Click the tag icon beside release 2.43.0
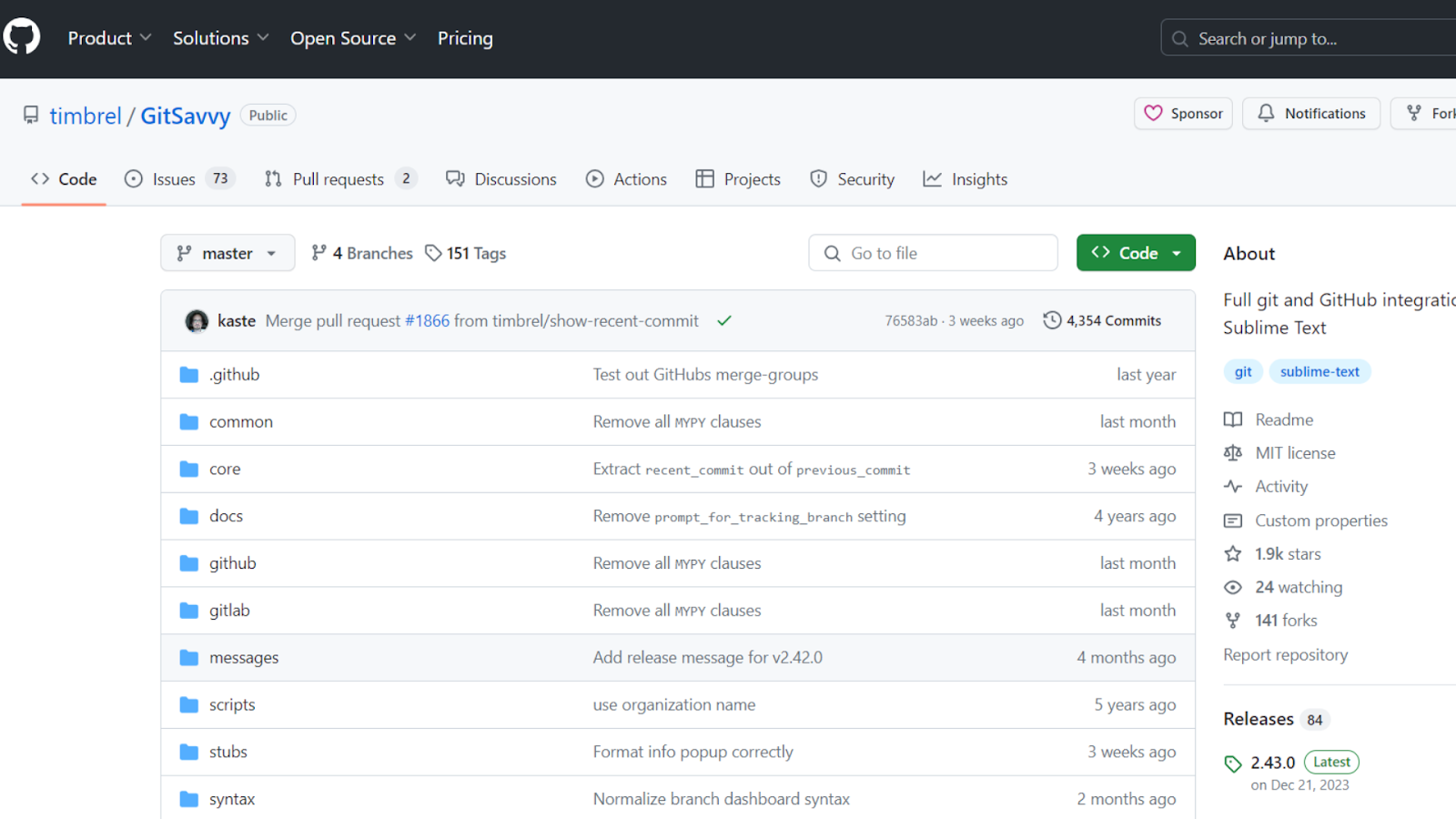This screenshot has width=1456, height=819. (x=1233, y=763)
